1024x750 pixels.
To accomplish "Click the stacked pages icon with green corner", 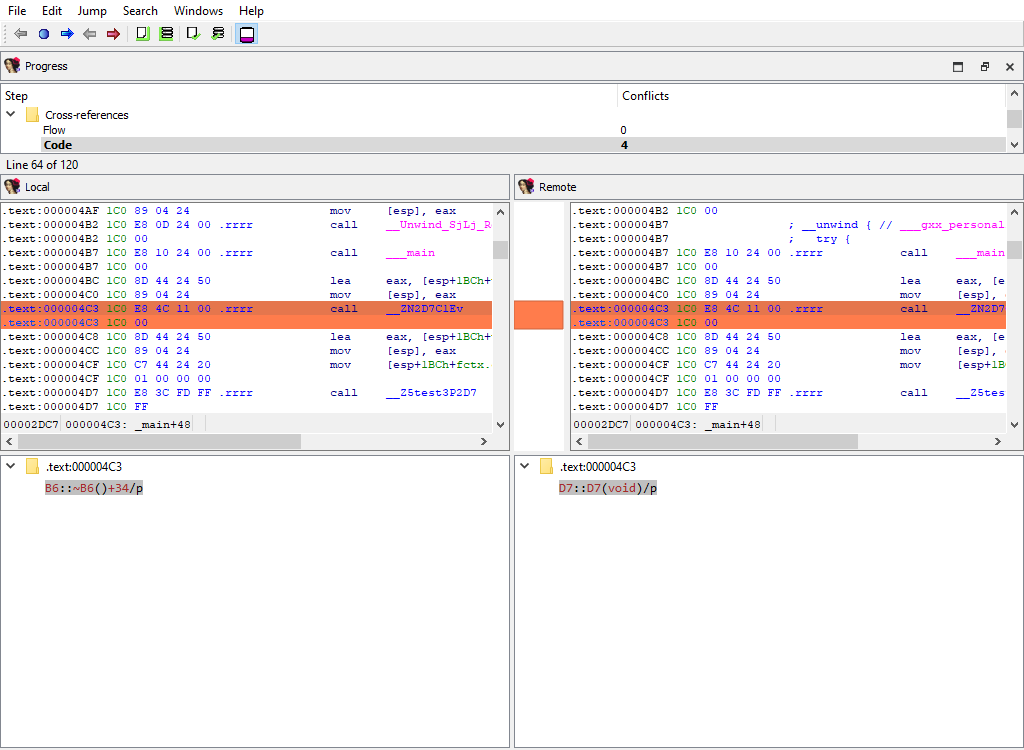I will point(166,34).
